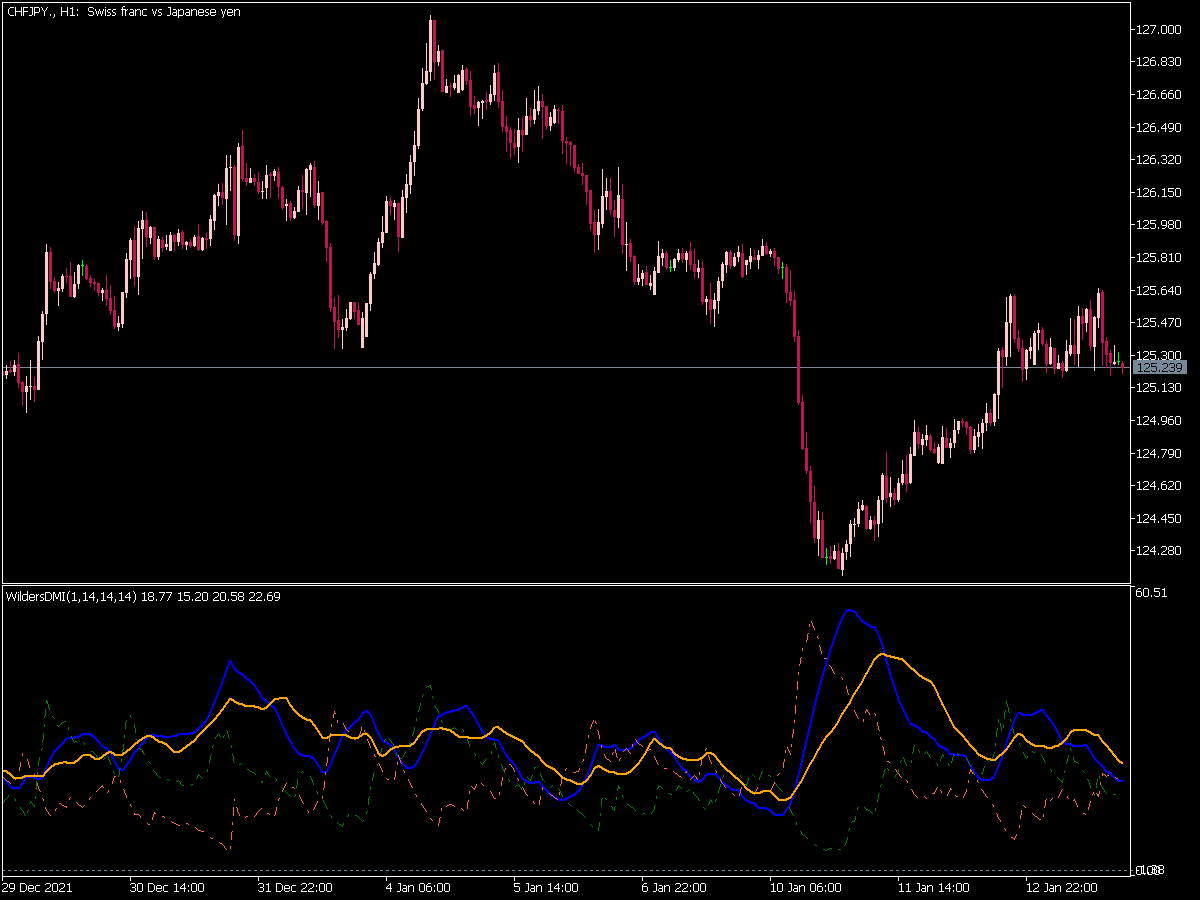
Task: Click the 126.320 price axis label
Action: (1160, 160)
